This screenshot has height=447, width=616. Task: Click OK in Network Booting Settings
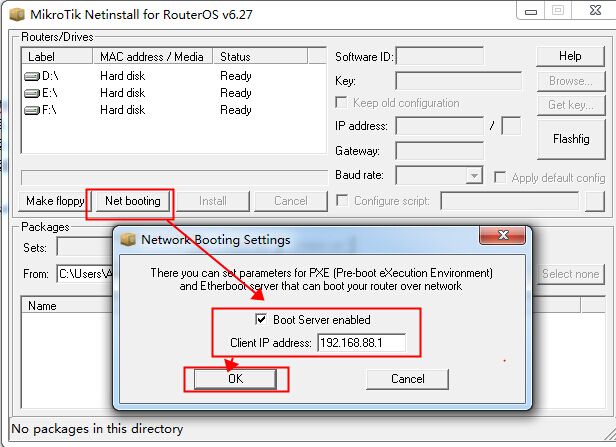pos(235,379)
